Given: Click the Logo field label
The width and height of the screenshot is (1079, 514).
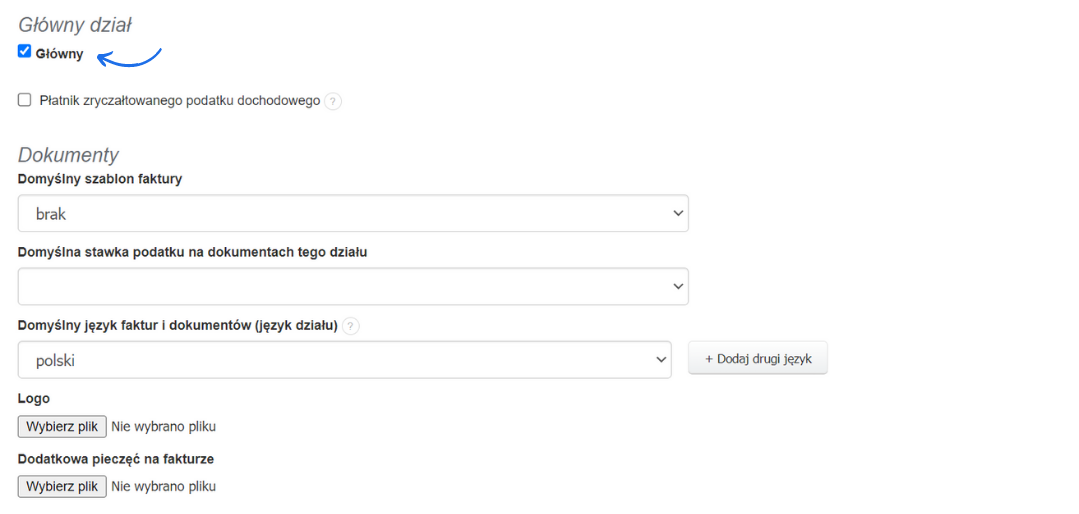Looking at the screenshot, I should pos(34,398).
